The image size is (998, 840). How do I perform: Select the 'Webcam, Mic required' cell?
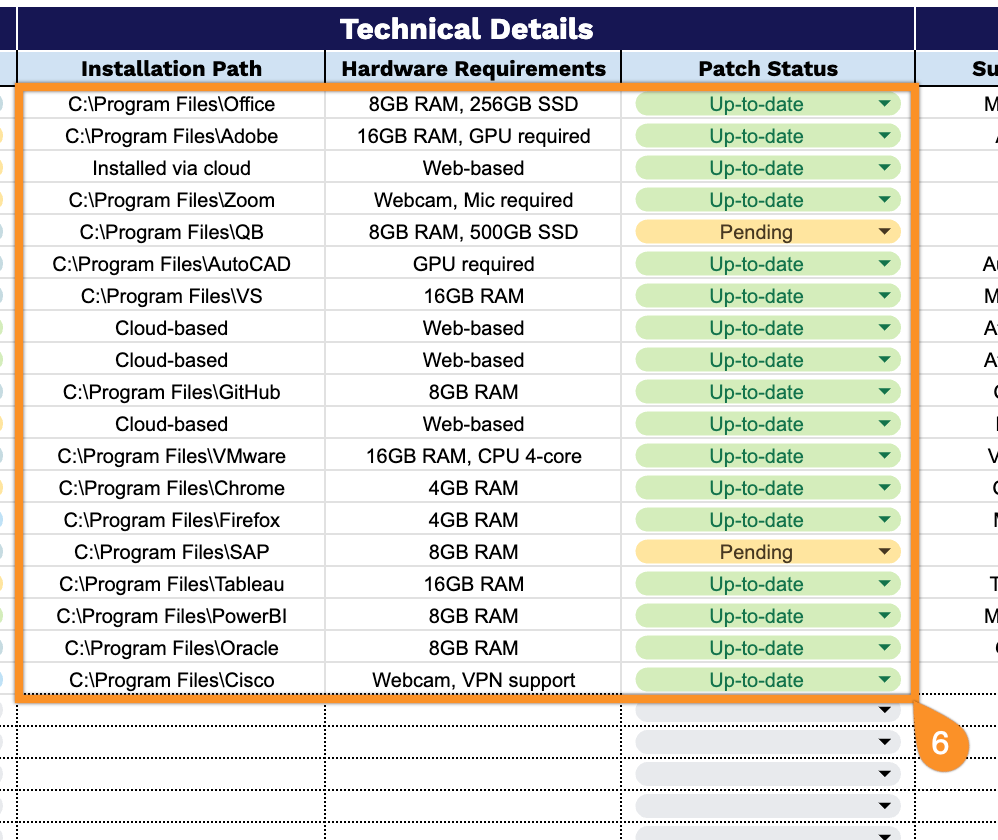[473, 200]
